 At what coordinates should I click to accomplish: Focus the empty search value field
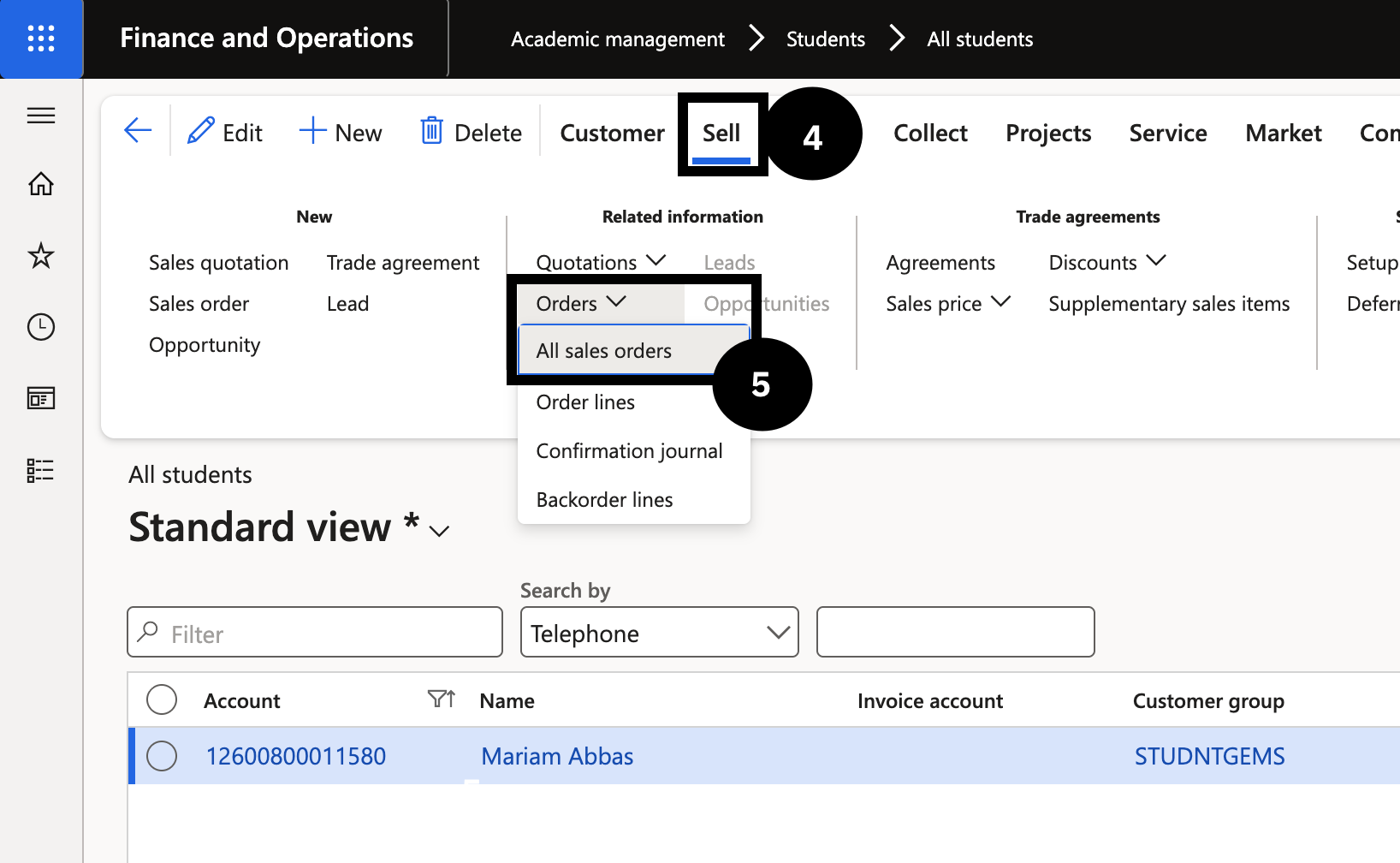tap(956, 633)
